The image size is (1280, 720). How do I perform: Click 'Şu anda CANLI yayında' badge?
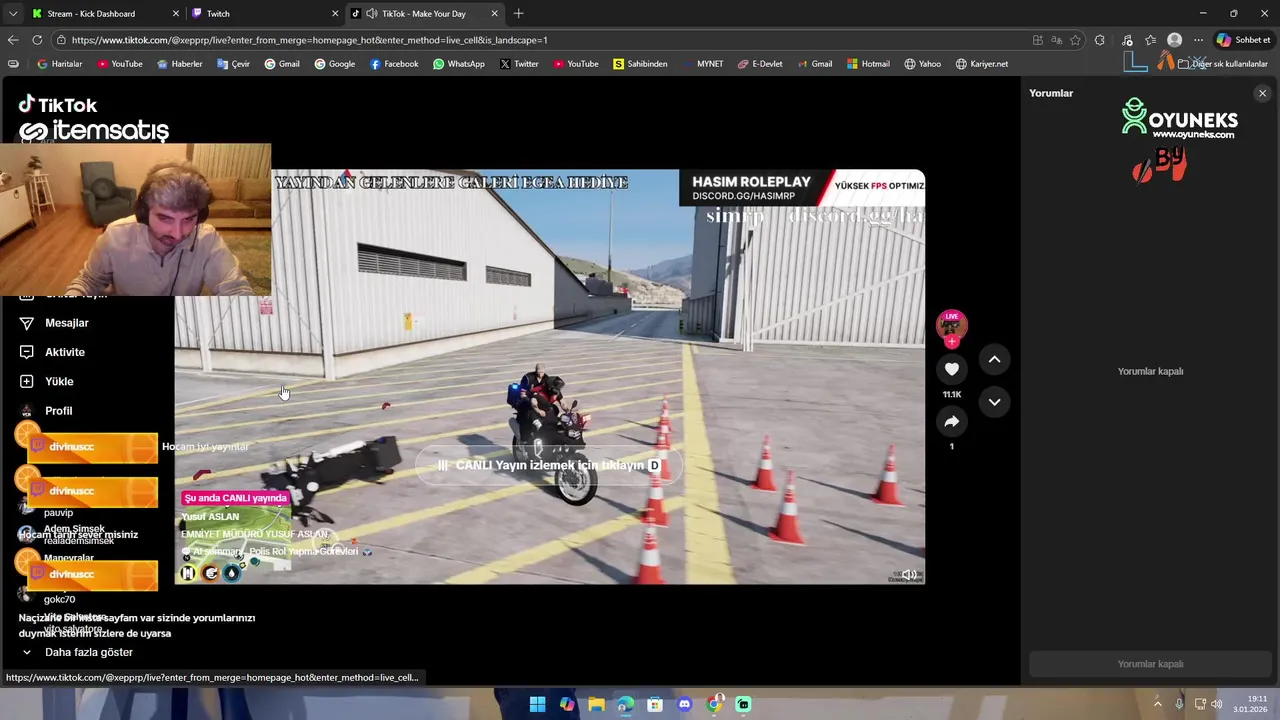point(235,498)
